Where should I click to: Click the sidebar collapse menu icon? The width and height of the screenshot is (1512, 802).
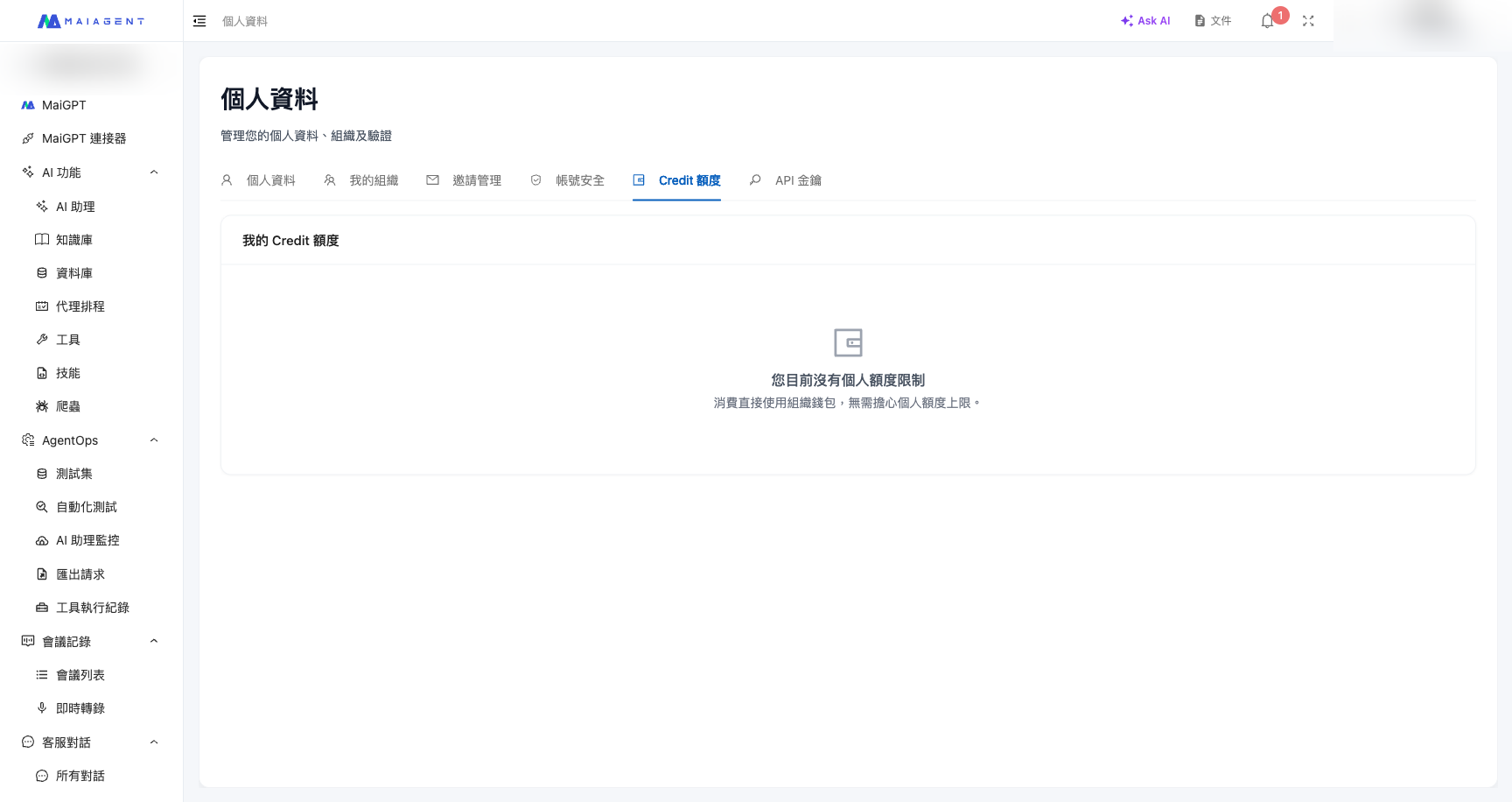199,21
